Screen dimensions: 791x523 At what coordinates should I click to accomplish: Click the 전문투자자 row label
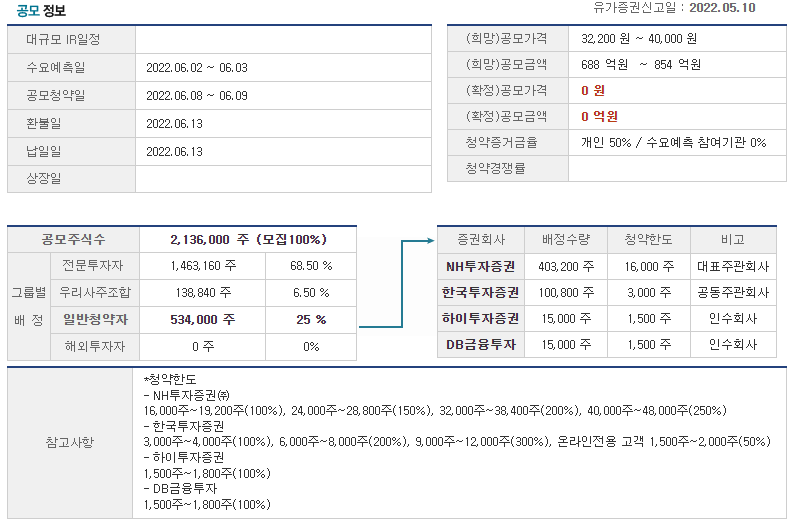(x=93, y=266)
